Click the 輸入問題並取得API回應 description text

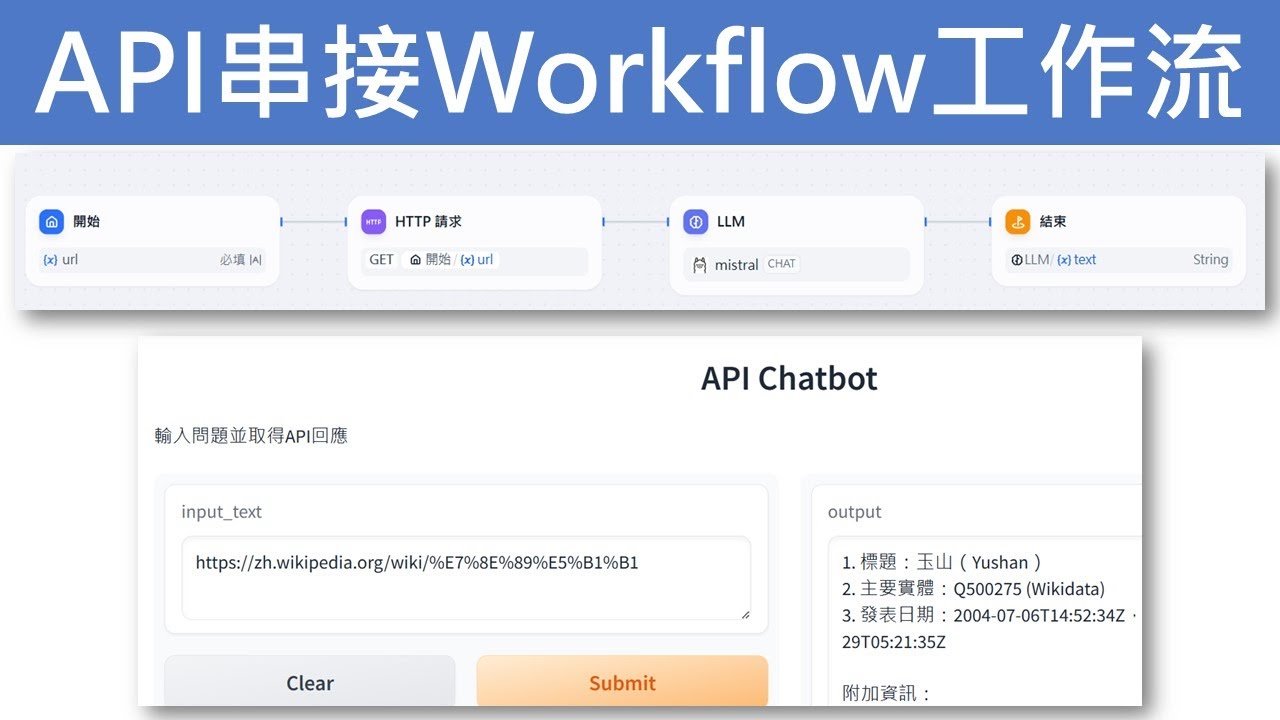[251, 436]
